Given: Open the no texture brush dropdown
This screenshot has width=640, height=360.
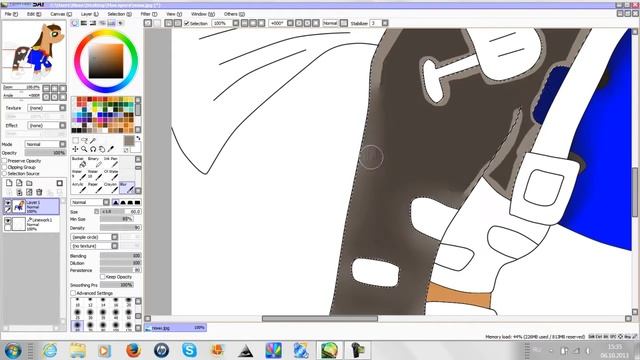Looking at the screenshot, I should coord(94,246).
